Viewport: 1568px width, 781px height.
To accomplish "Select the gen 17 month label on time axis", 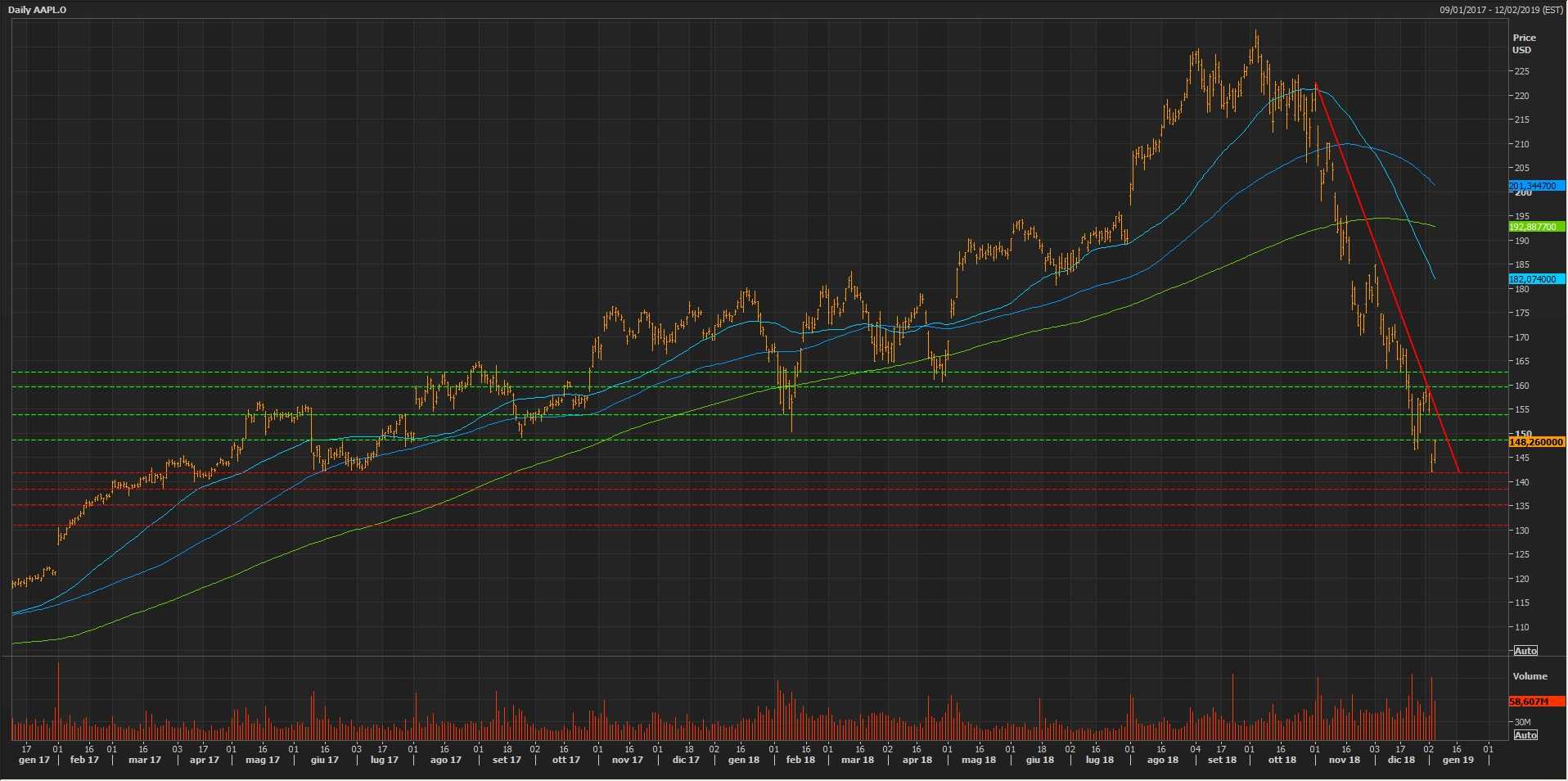I will click(x=34, y=761).
